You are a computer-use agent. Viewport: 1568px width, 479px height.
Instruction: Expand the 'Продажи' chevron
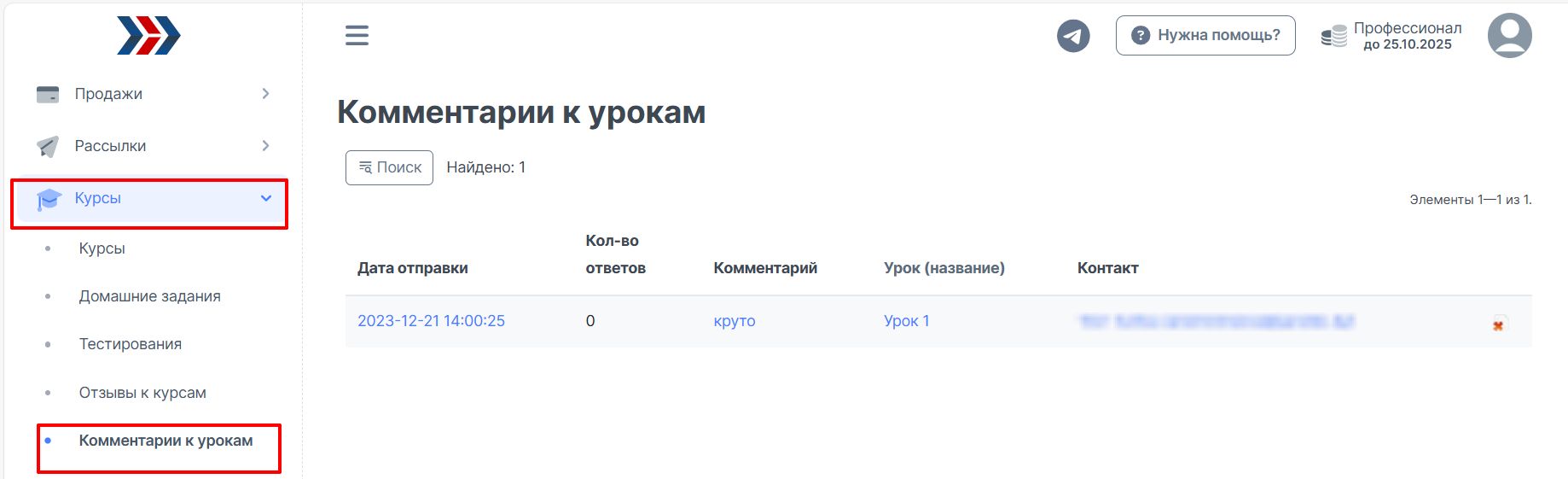pos(265,94)
